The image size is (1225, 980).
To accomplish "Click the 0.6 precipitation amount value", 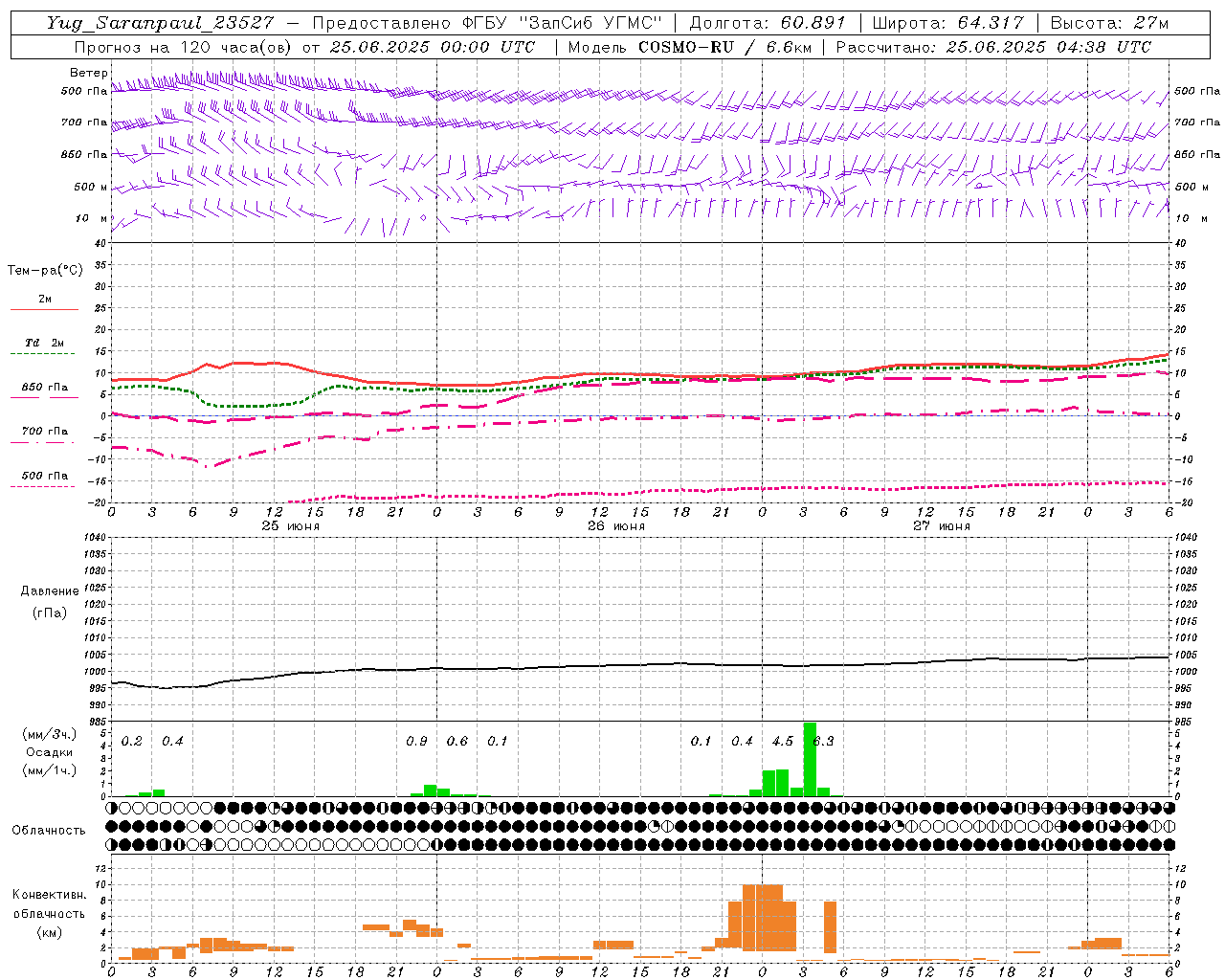I will point(457,741).
